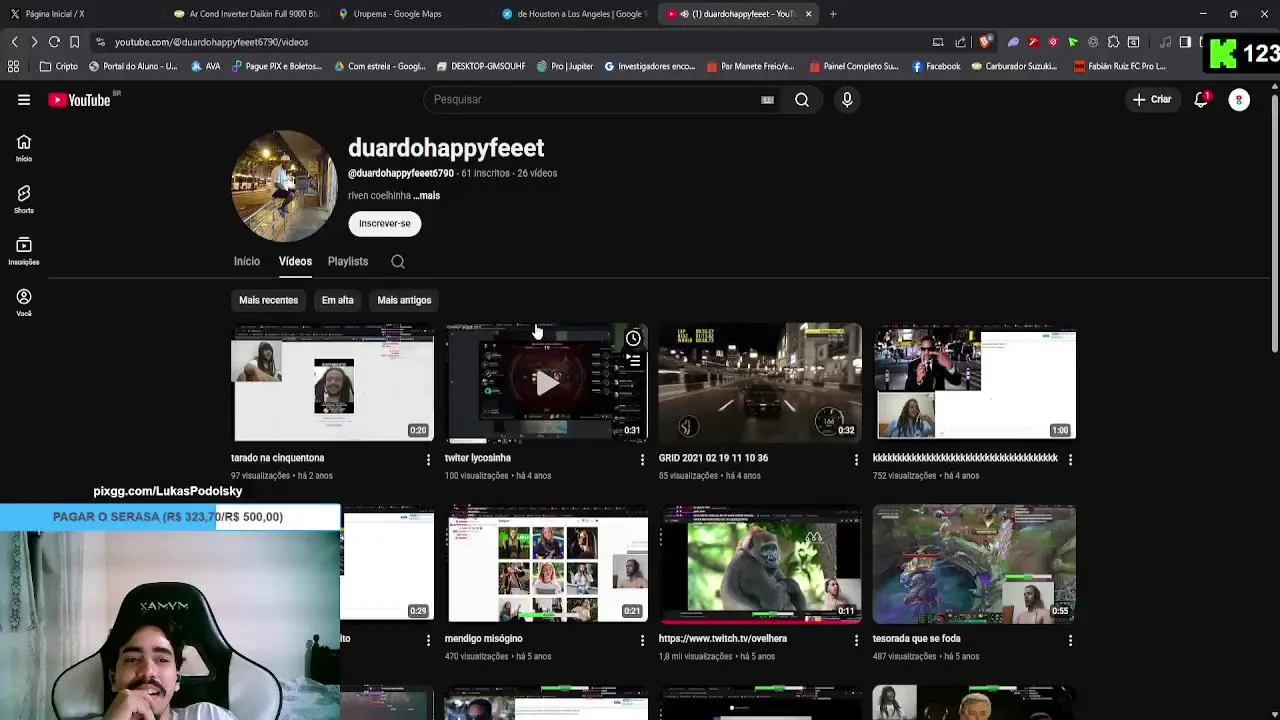Add 'twiter lycosinha' video to queue
Screen dimensions: 1280x720
[633, 361]
